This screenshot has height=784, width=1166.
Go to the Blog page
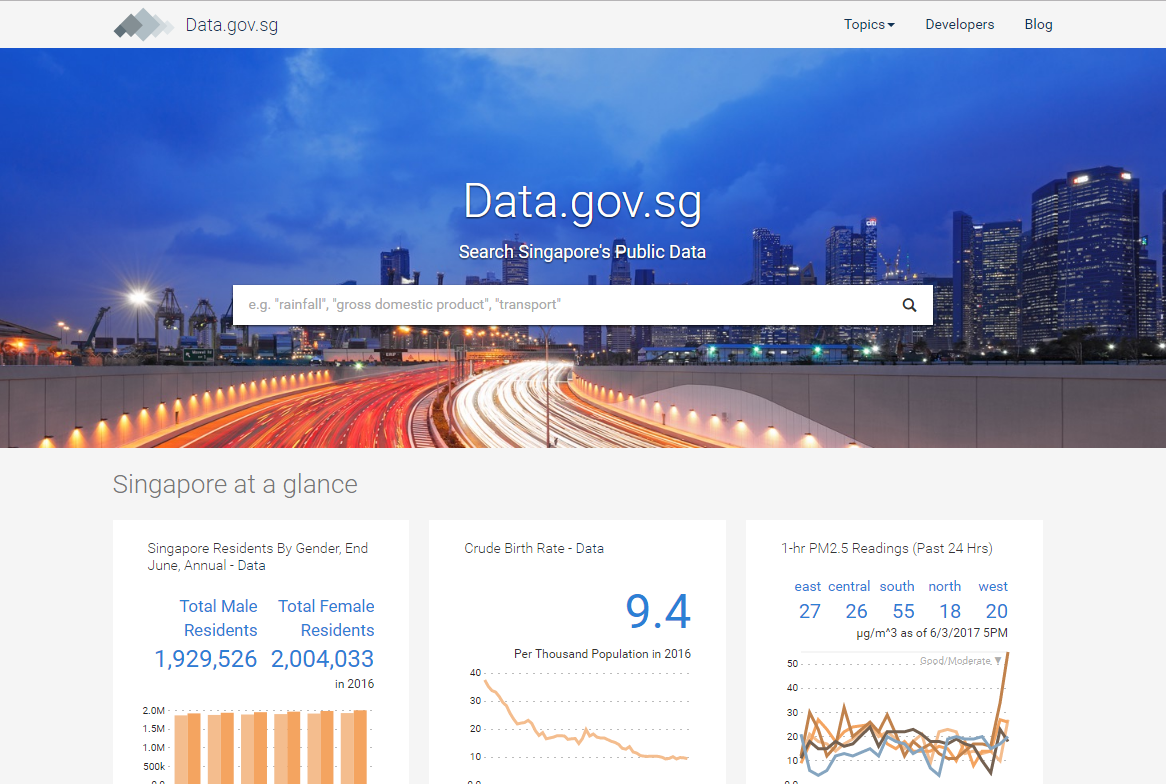[x=1038, y=24]
